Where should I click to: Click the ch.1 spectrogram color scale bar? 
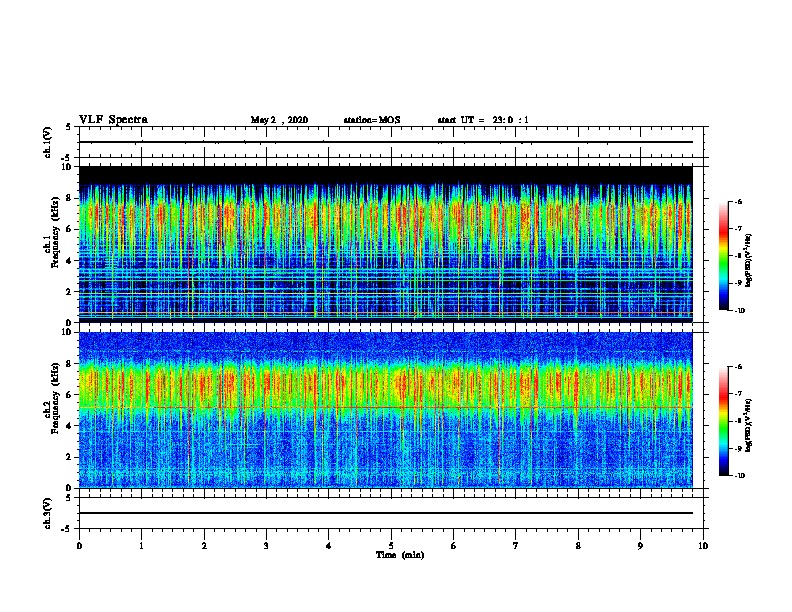pyautogui.click(x=723, y=256)
